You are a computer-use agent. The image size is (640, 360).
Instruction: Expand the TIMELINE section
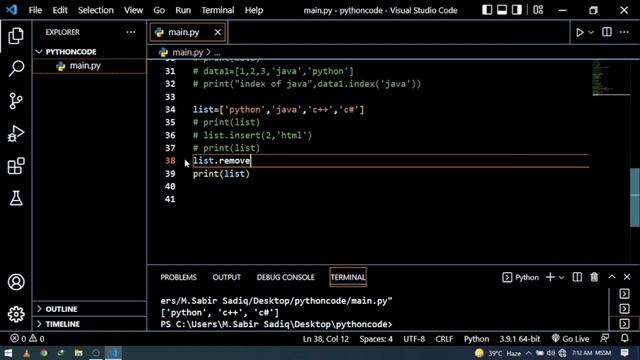pyautogui.click(x=89, y=324)
